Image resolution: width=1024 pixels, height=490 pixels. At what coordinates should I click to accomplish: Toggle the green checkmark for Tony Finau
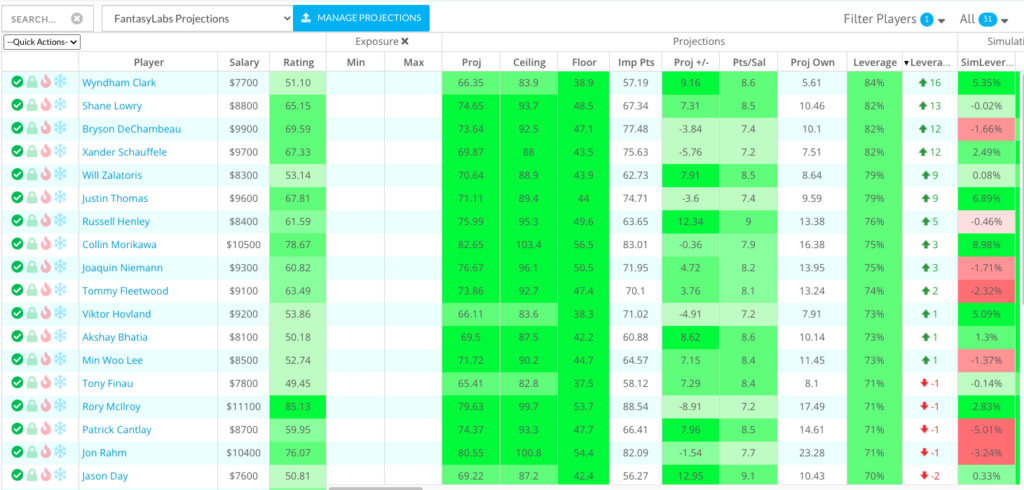click(x=17, y=384)
